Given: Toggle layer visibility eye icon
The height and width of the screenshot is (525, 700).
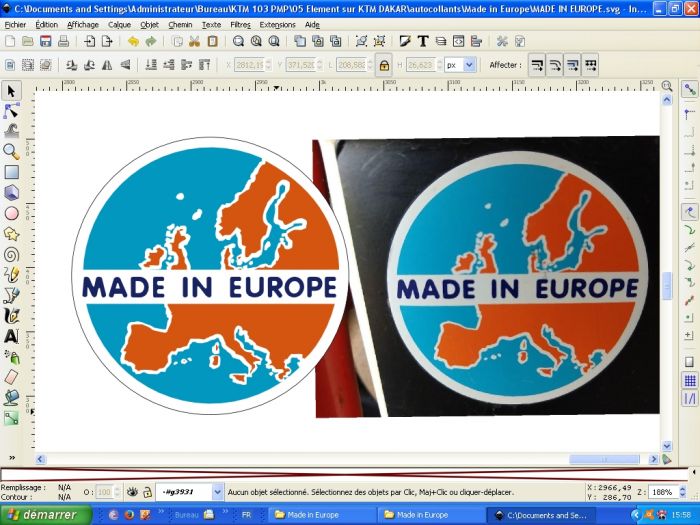Looking at the screenshot, I should 132,492.
